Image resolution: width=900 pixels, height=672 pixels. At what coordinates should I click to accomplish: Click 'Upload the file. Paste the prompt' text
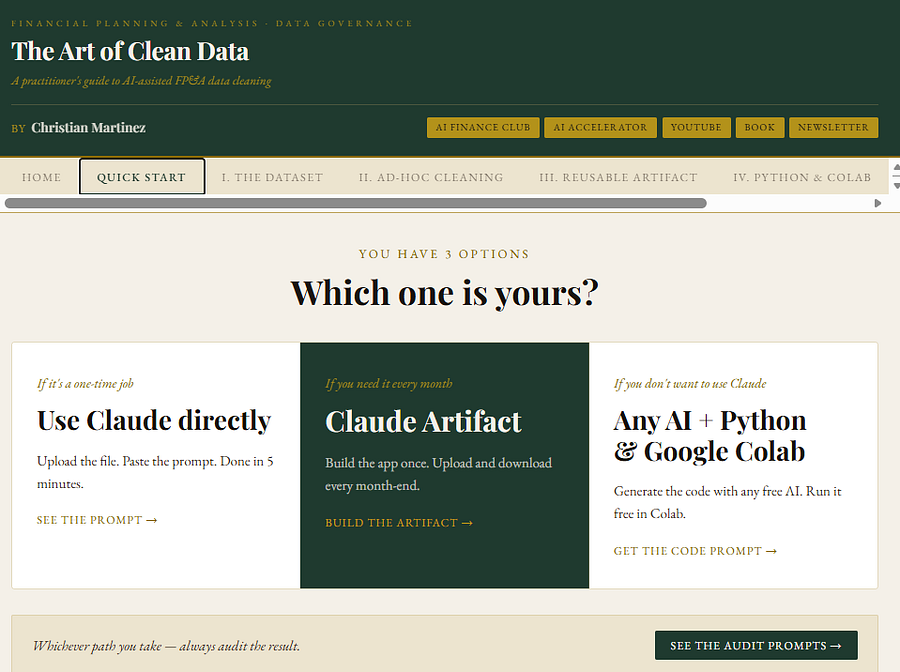tap(155, 472)
